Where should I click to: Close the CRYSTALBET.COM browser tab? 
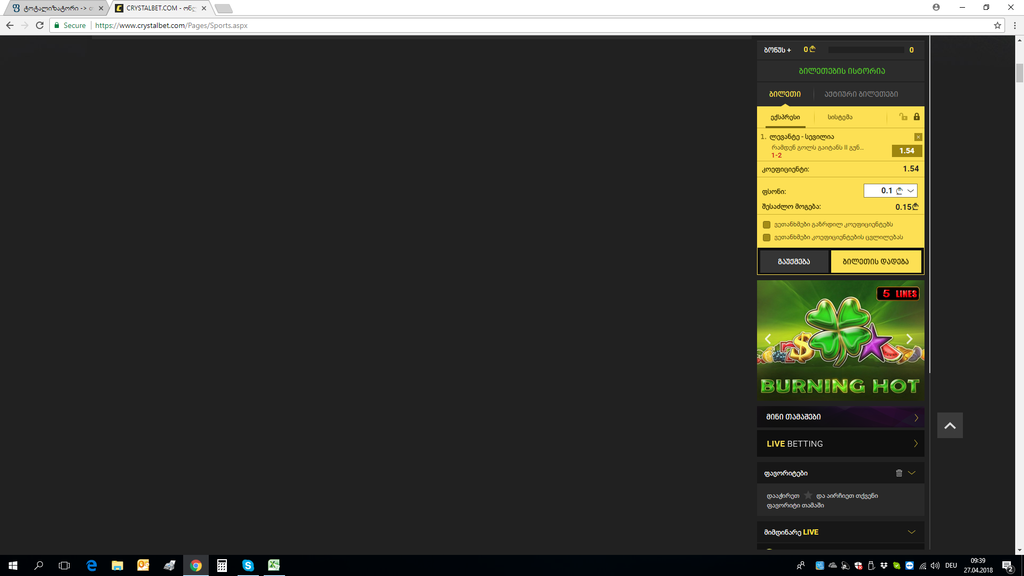click(x=204, y=8)
